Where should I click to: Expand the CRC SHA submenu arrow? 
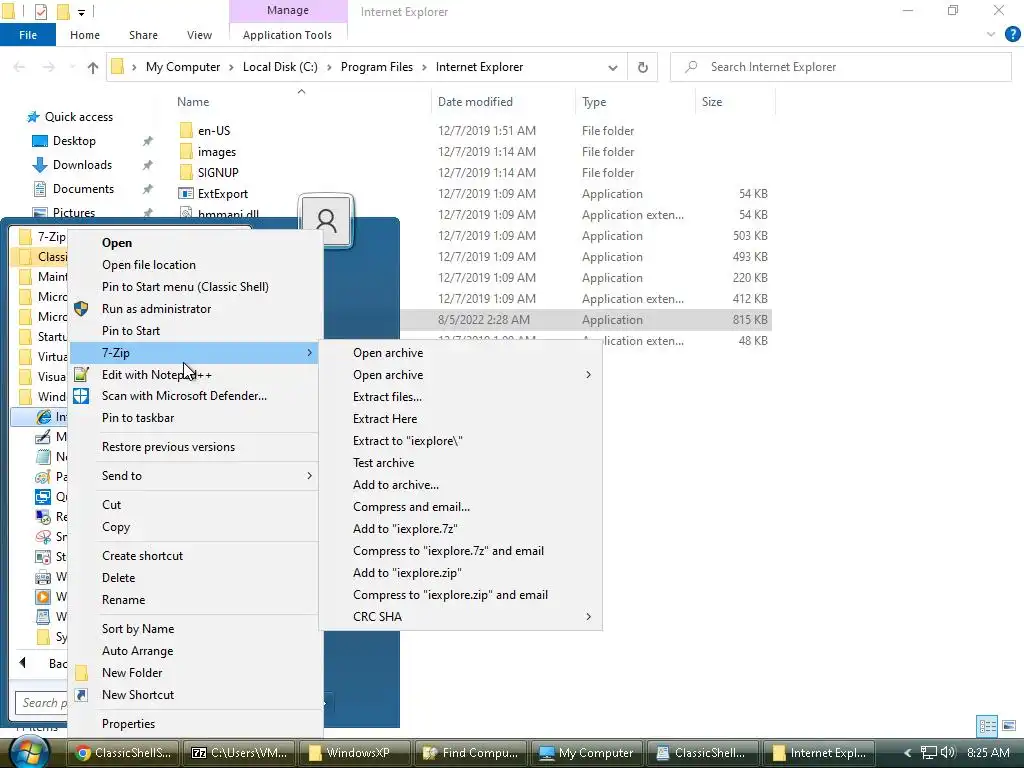click(588, 616)
